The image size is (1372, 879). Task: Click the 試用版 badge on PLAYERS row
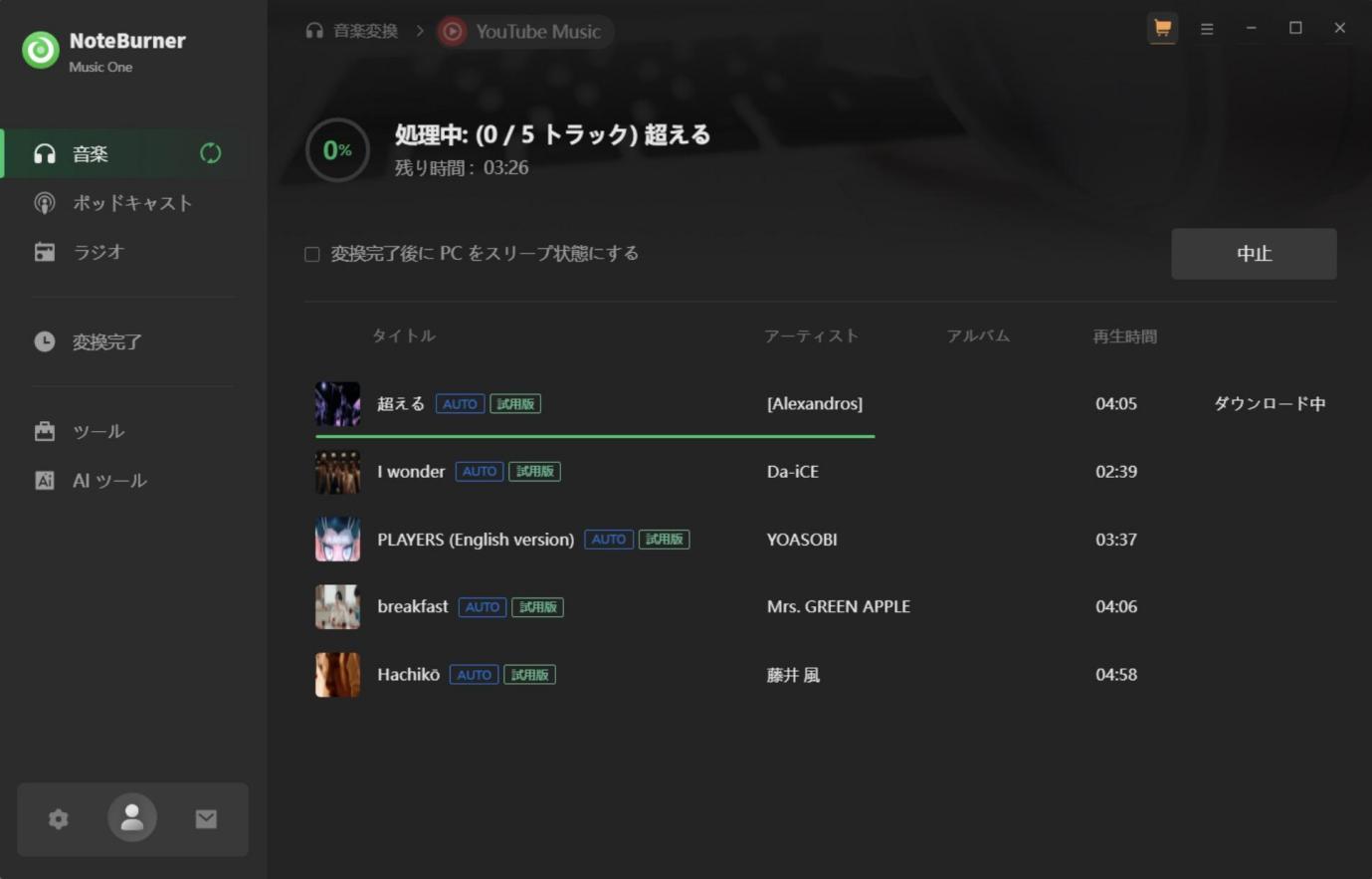click(x=665, y=539)
